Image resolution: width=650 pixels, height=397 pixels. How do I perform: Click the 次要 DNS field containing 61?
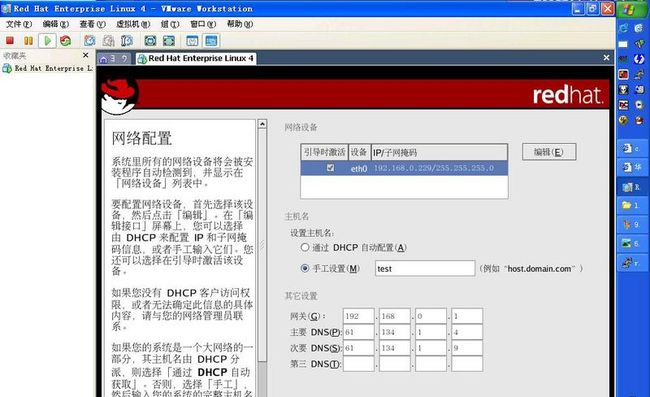pyautogui.click(x=359, y=348)
